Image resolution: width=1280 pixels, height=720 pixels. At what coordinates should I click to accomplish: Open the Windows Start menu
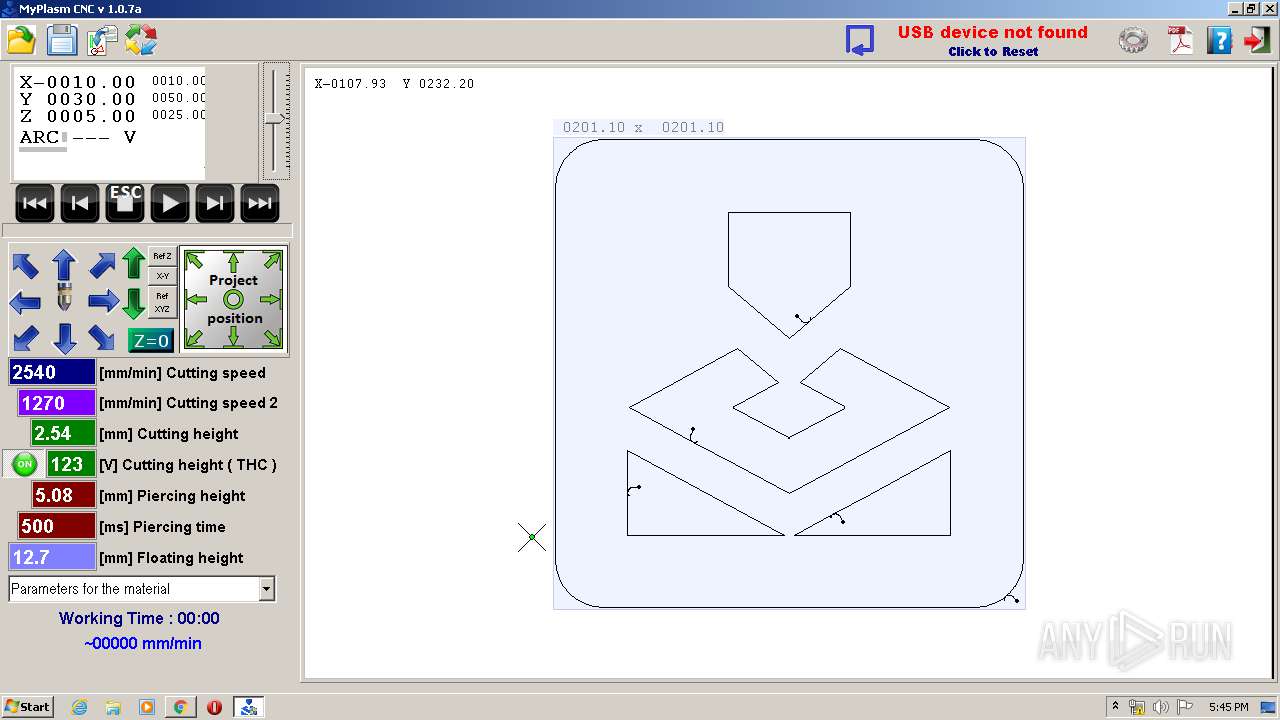point(27,706)
